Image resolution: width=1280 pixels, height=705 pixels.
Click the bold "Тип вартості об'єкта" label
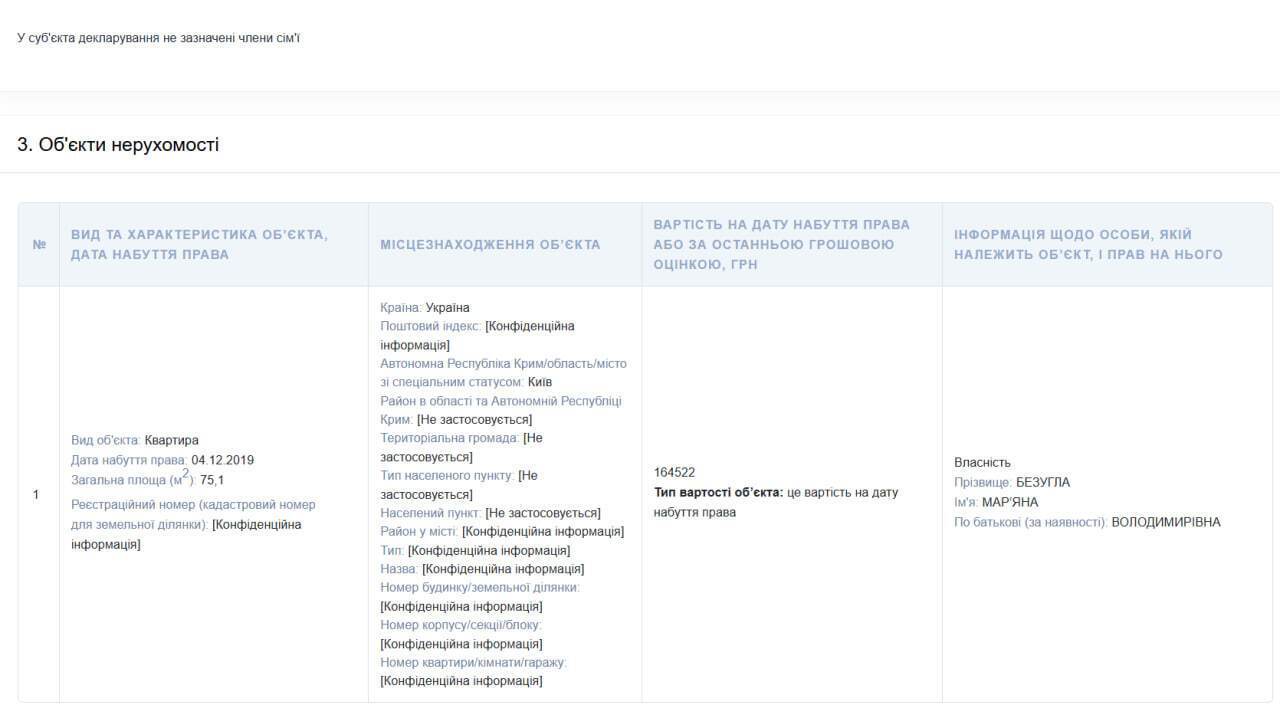(x=718, y=493)
